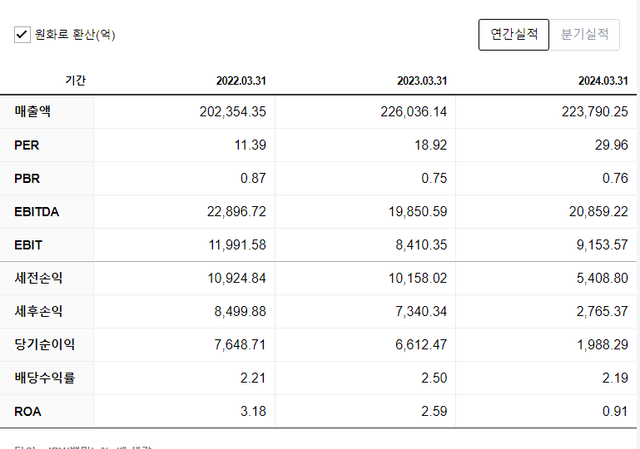The width and height of the screenshot is (640, 449).
Task: Click the PBR row label
Action: click(27, 178)
